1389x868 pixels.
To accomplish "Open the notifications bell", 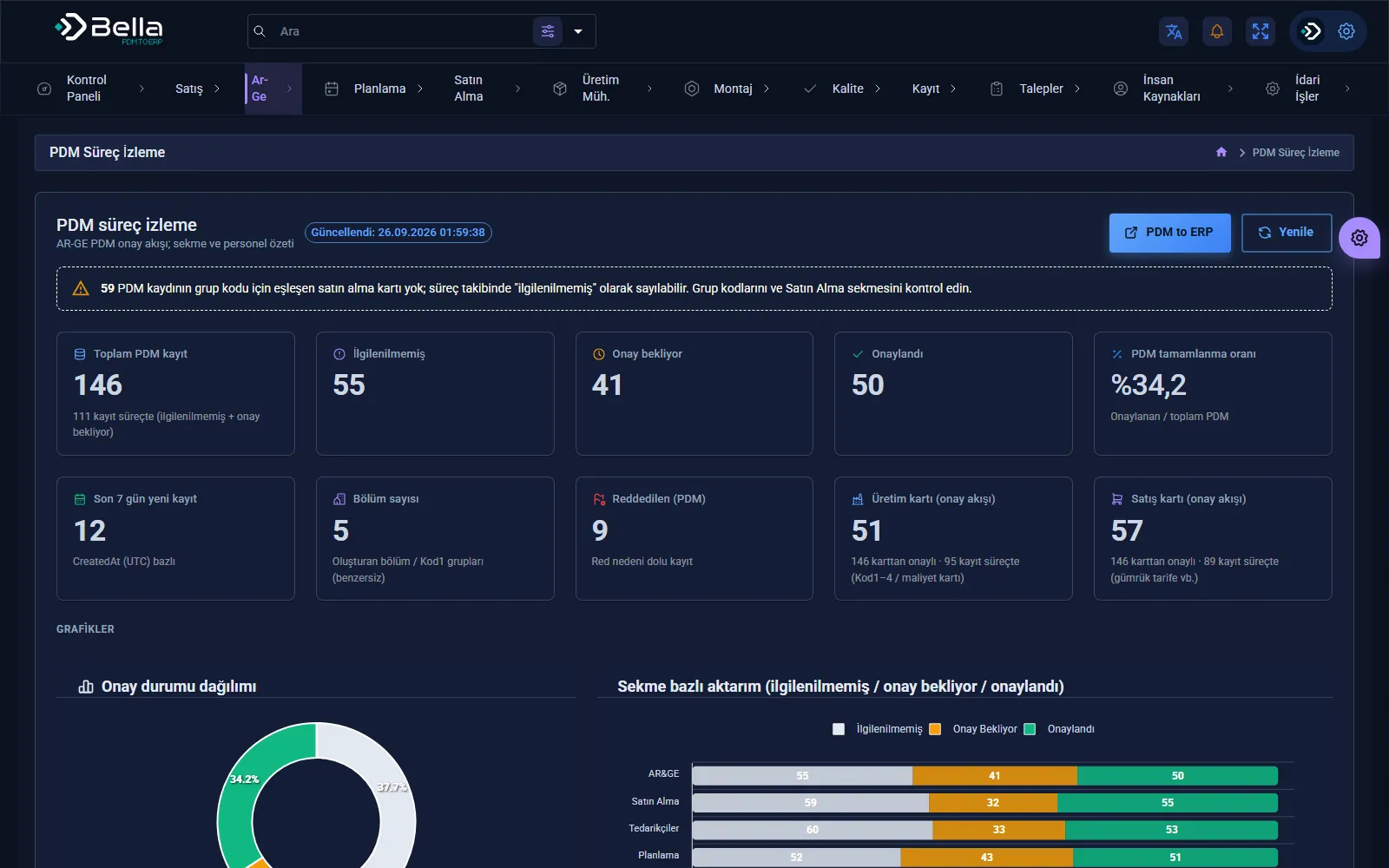I will [1217, 31].
